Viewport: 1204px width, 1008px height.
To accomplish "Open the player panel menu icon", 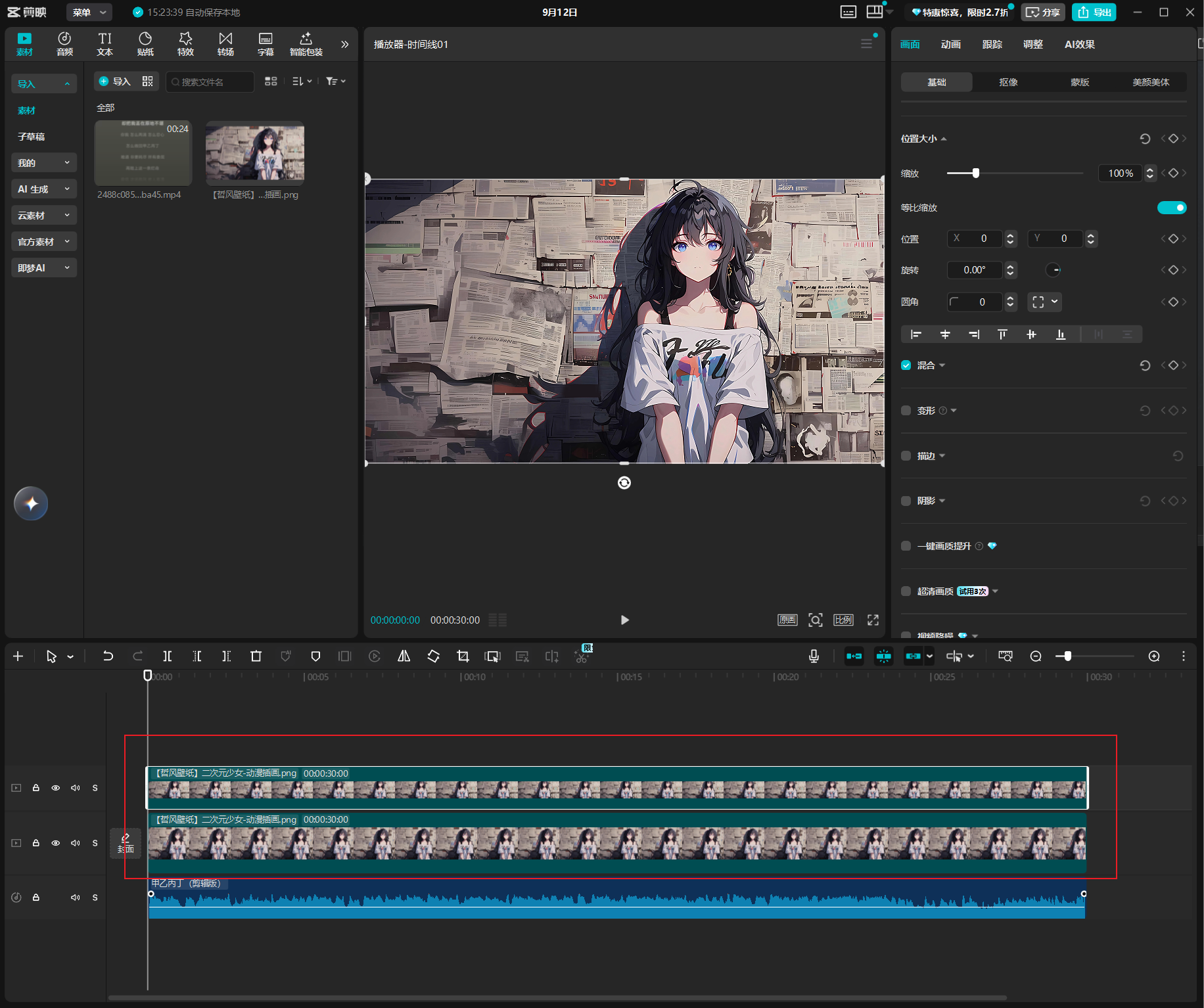I will coord(867,43).
